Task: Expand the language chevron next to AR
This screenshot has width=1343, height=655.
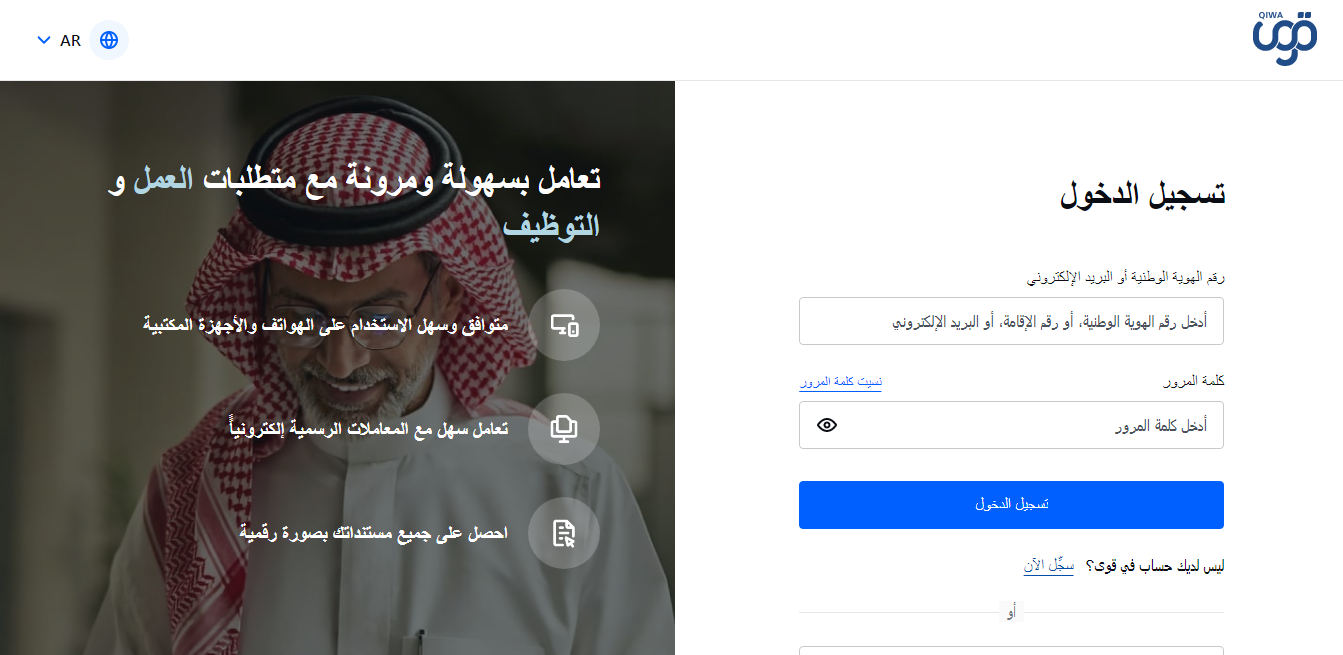Action: click(x=43, y=40)
